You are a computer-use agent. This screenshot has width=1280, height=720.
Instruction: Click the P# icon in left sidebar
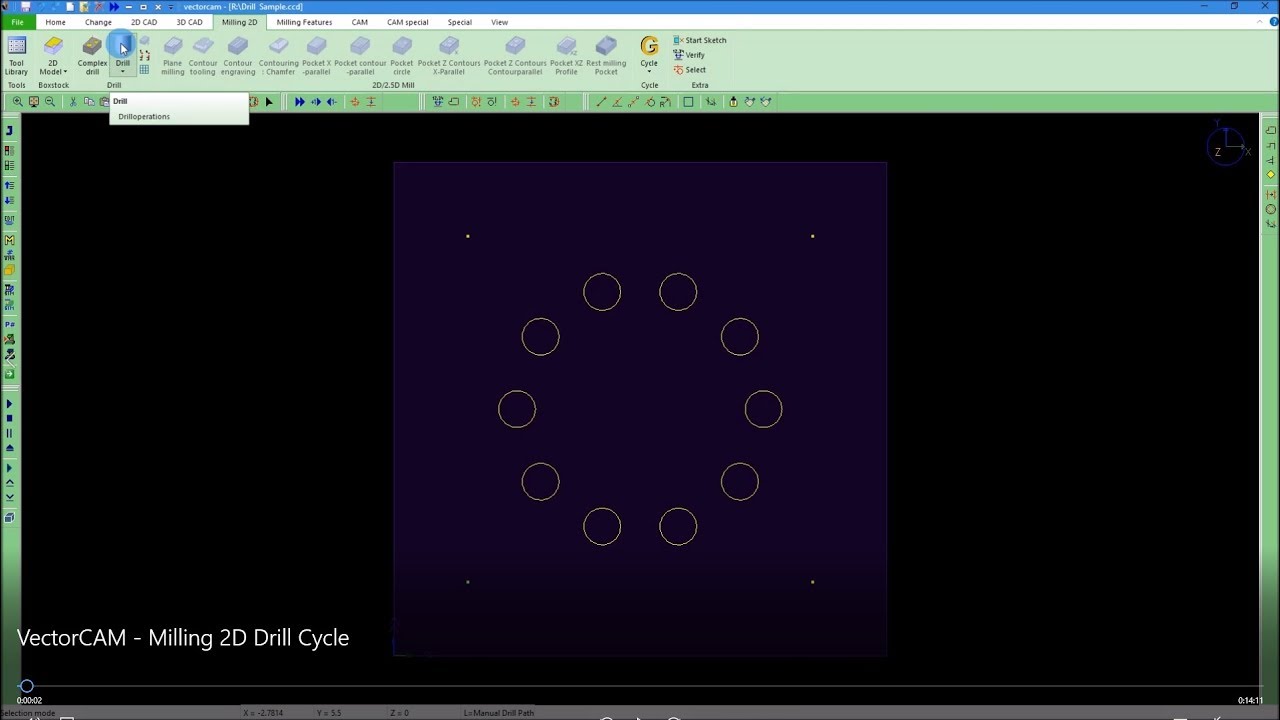pos(10,325)
